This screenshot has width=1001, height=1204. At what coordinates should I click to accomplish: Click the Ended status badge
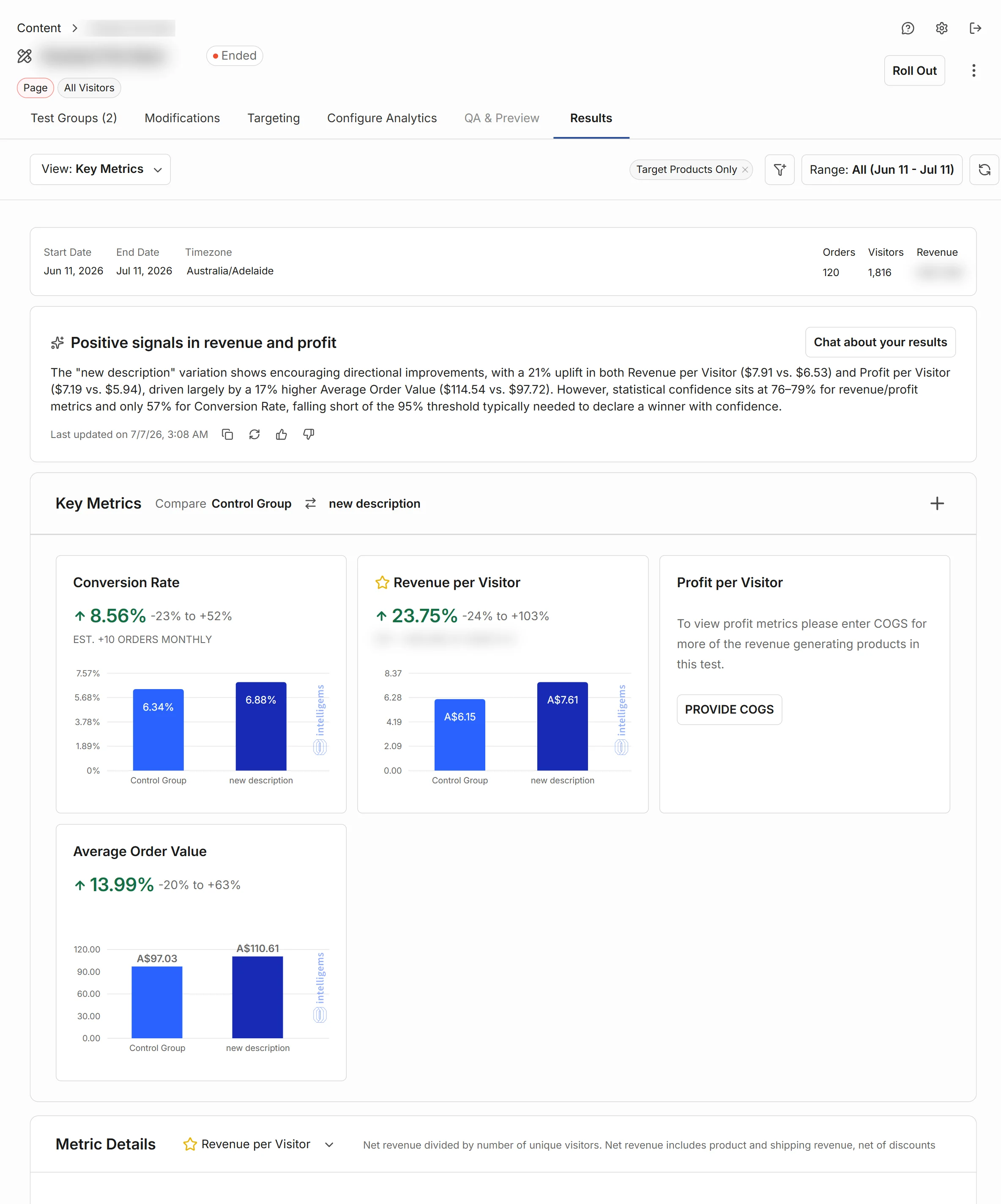pyautogui.click(x=235, y=56)
